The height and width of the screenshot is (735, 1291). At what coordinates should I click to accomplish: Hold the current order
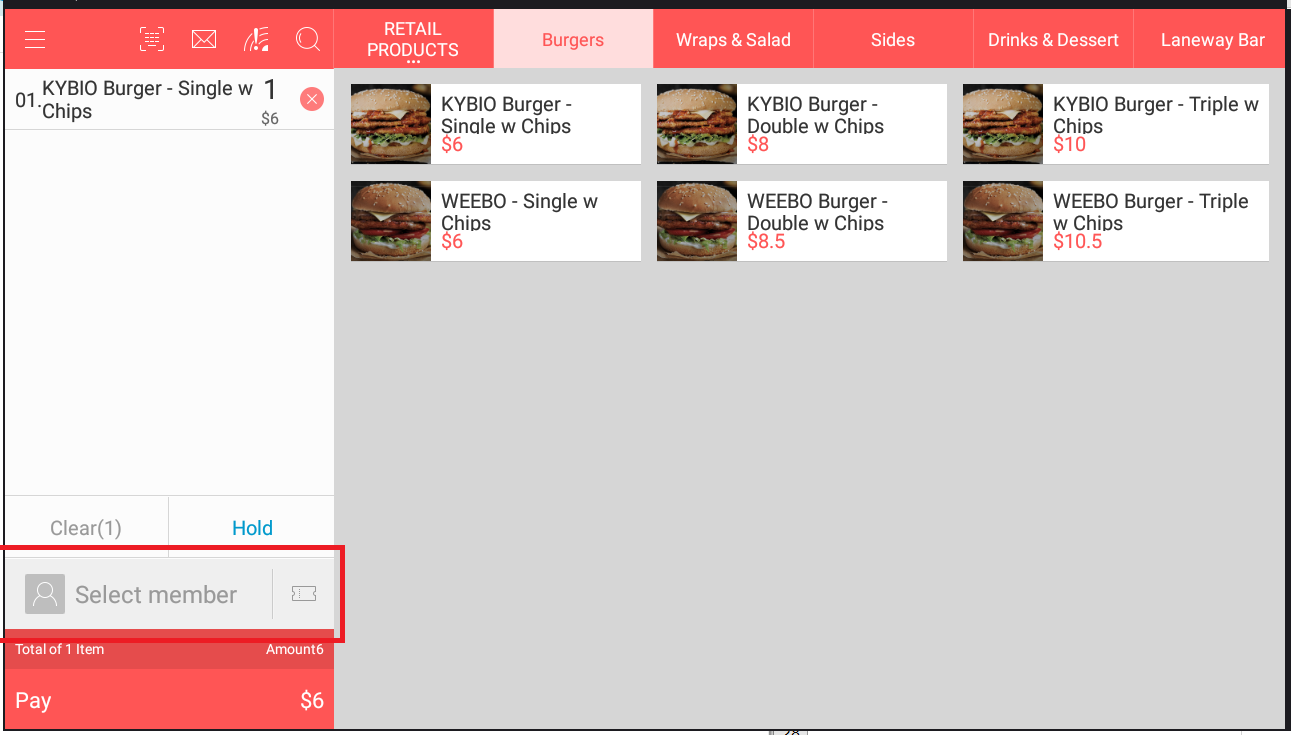pos(252,528)
